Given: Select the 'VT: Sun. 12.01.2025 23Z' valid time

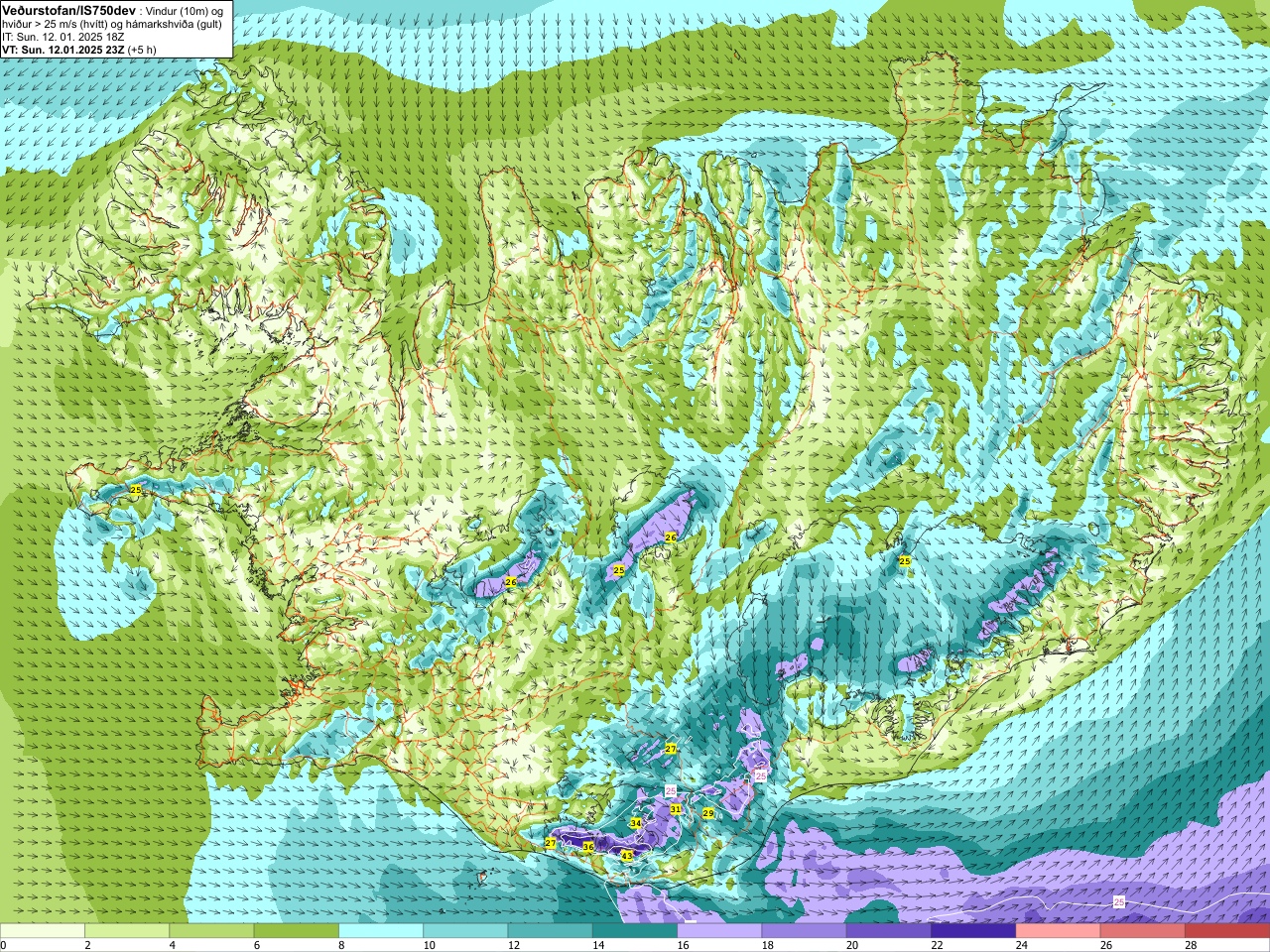Looking at the screenshot, I should (62, 50).
